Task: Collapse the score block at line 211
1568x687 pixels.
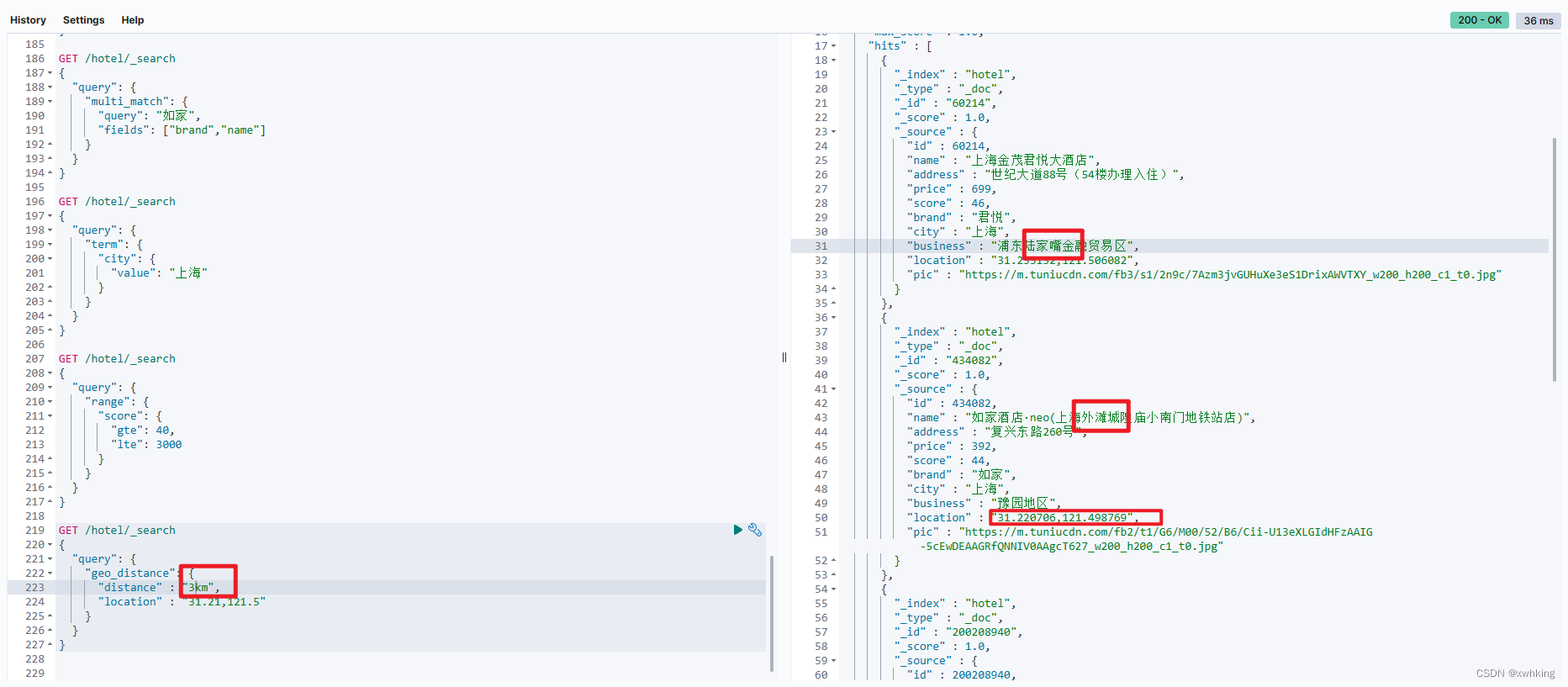Action: point(50,416)
